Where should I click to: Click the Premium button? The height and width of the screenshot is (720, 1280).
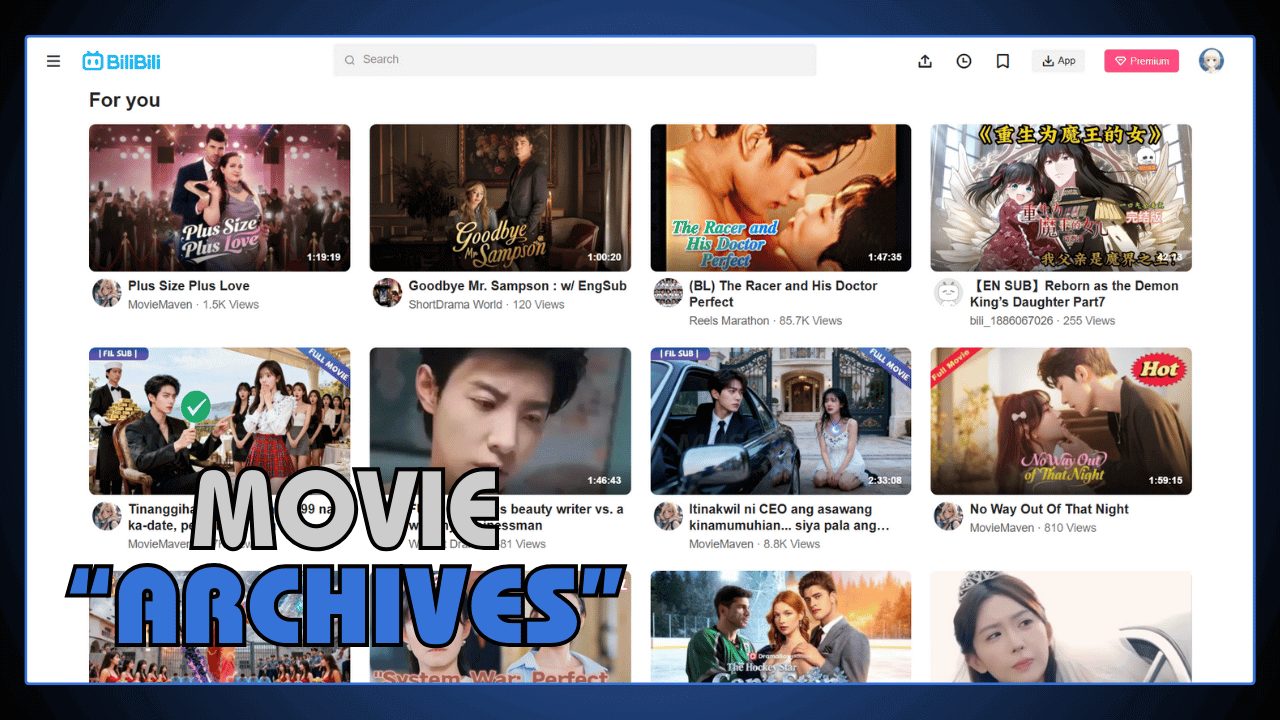pyautogui.click(x=1141, y=60)
